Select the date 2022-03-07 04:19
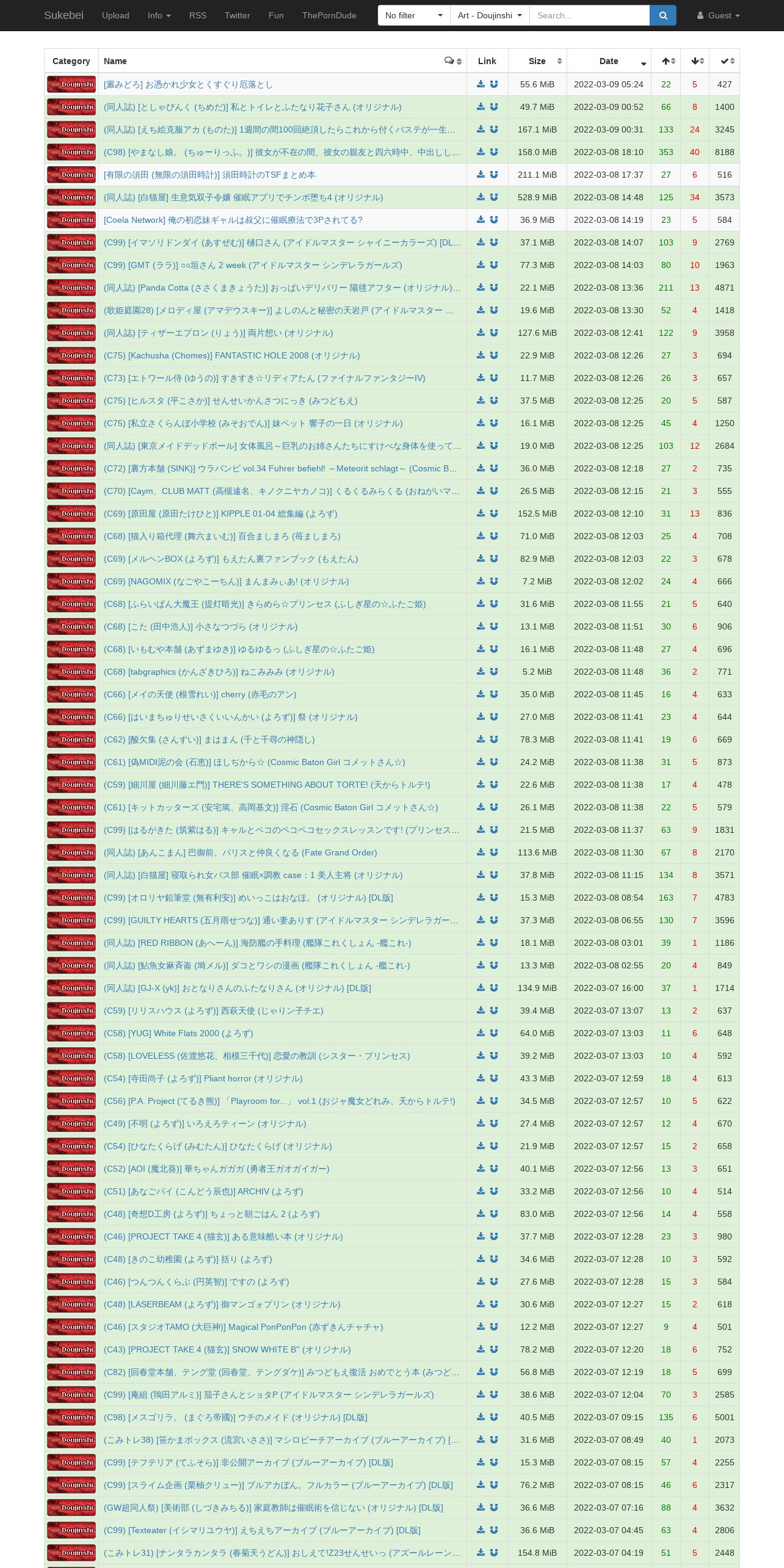This screenshot has width=784, height=1568. point(609,1553)
